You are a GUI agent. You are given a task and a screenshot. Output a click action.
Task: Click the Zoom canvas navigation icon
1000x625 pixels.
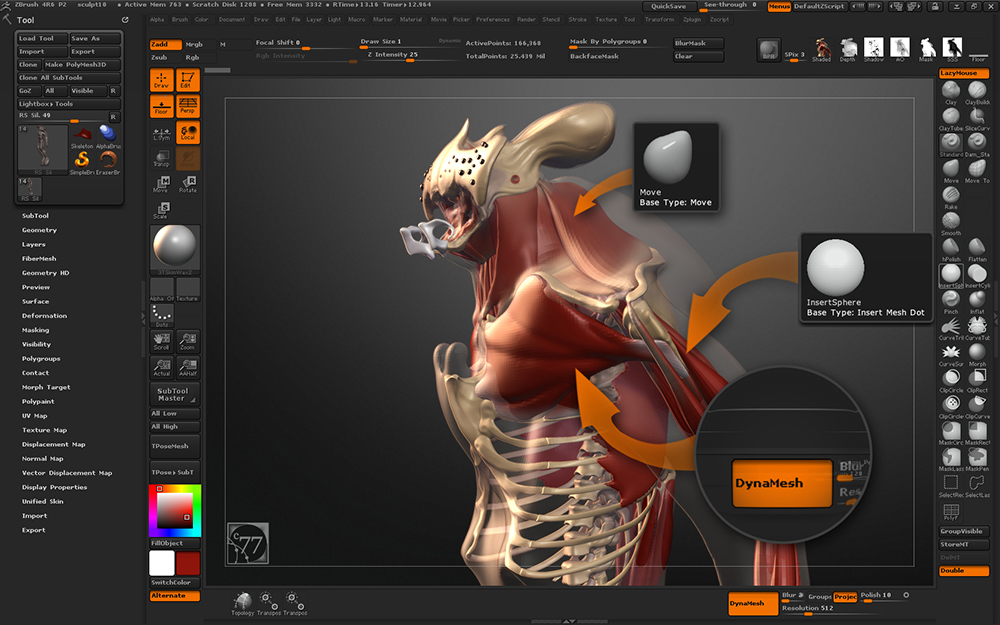coord(188,341)
